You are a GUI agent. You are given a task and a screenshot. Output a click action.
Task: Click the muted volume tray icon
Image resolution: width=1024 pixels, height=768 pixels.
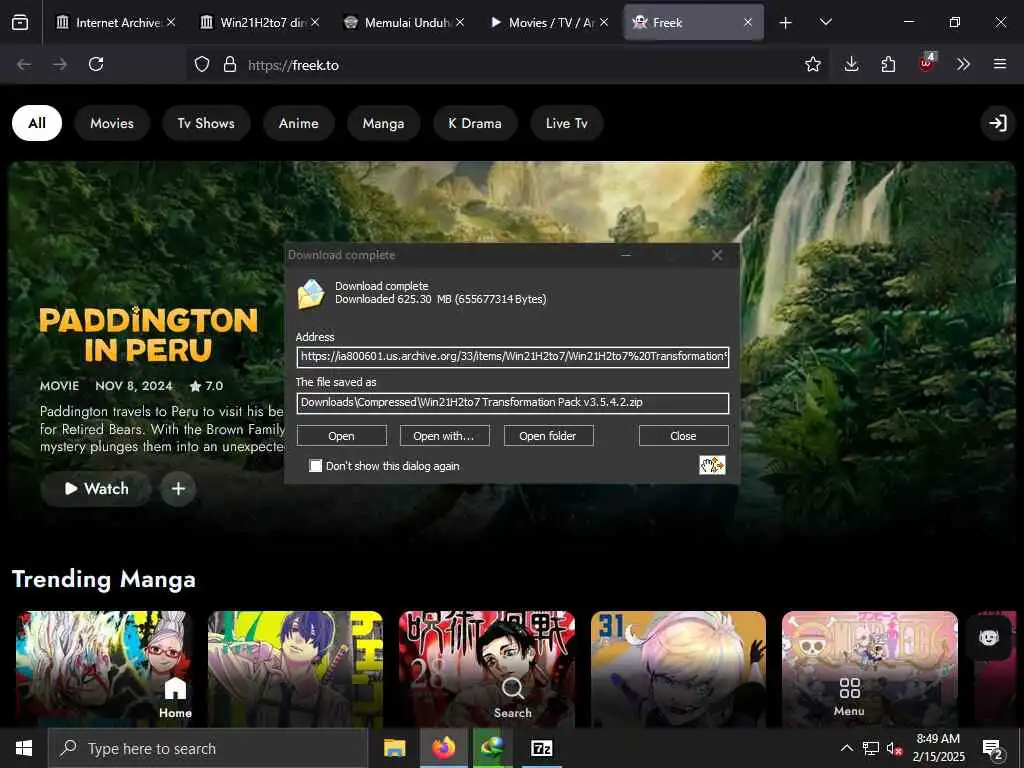click(x=894, y=748)
